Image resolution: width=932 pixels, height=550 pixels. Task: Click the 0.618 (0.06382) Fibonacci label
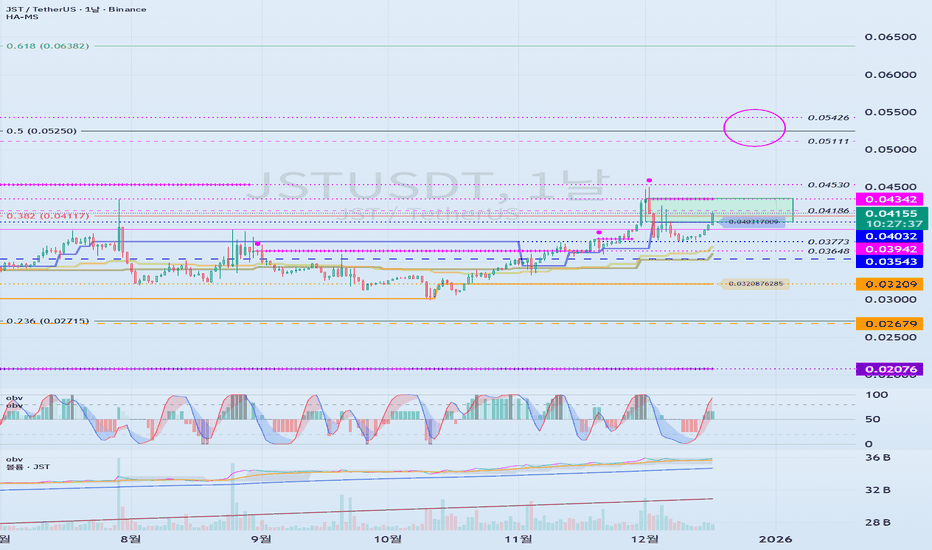click(x=48, y=46)
